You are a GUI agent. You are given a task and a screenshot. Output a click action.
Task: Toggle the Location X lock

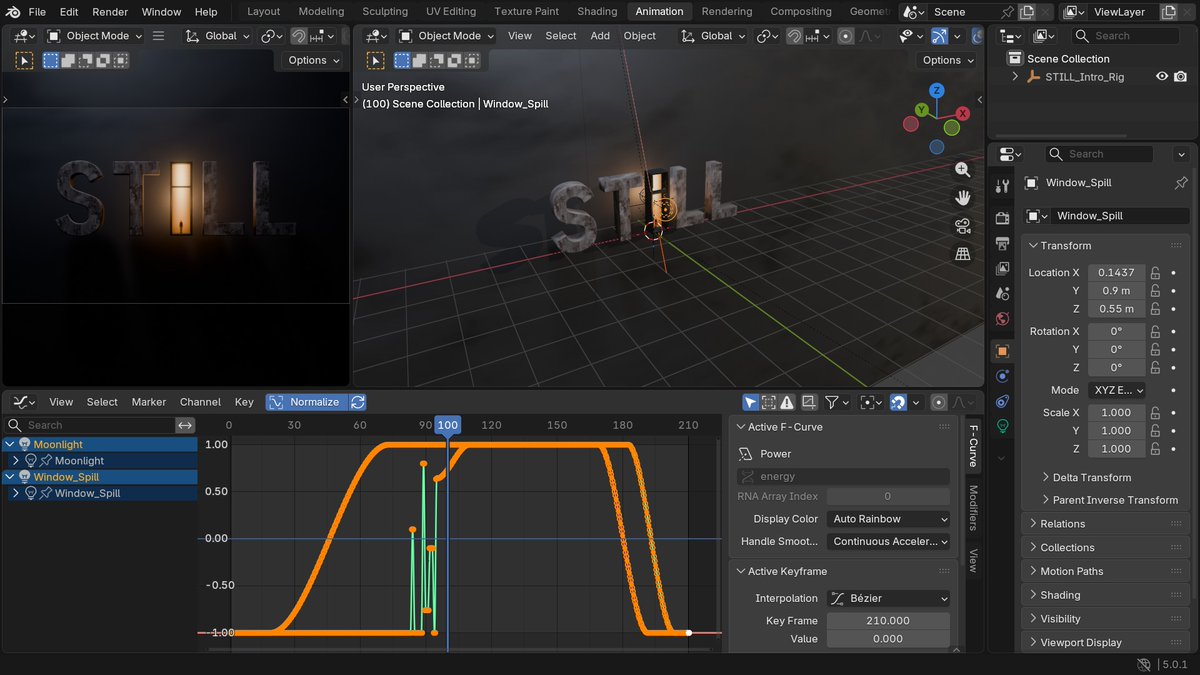coord(1155,273)
